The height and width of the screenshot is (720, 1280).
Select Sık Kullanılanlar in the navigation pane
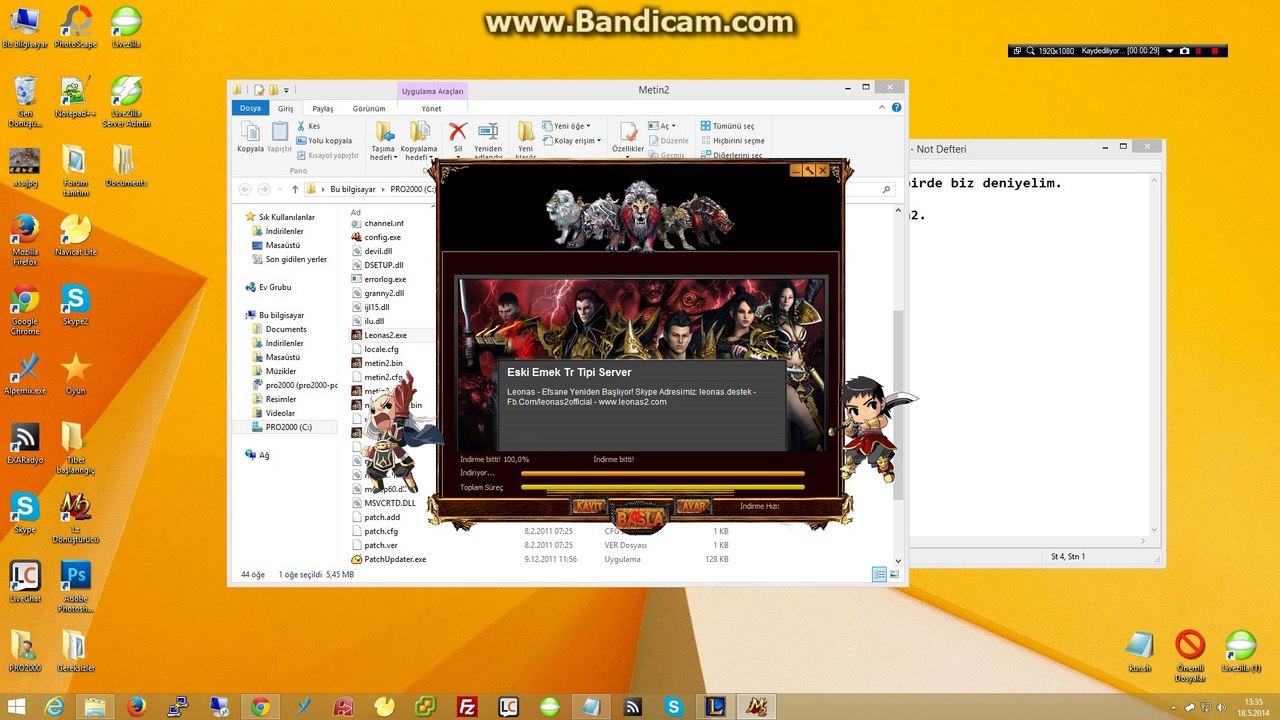point(280,217)
